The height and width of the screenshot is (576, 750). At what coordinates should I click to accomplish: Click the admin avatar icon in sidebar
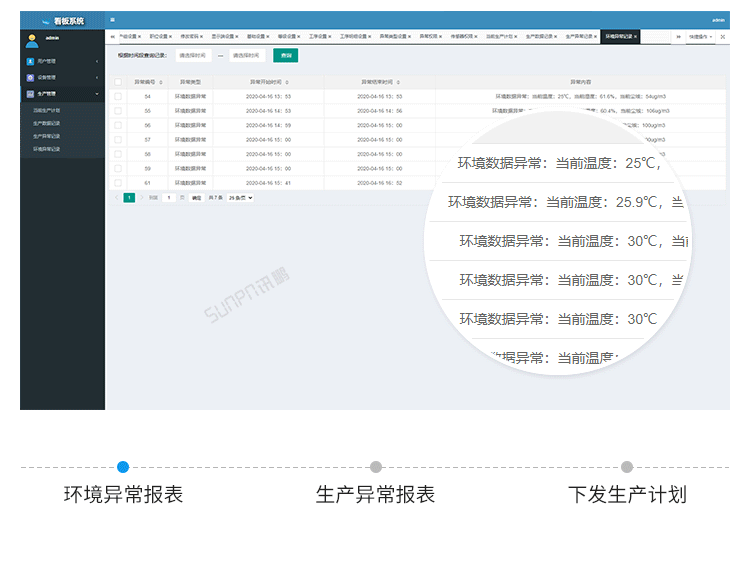click(32, 40)
